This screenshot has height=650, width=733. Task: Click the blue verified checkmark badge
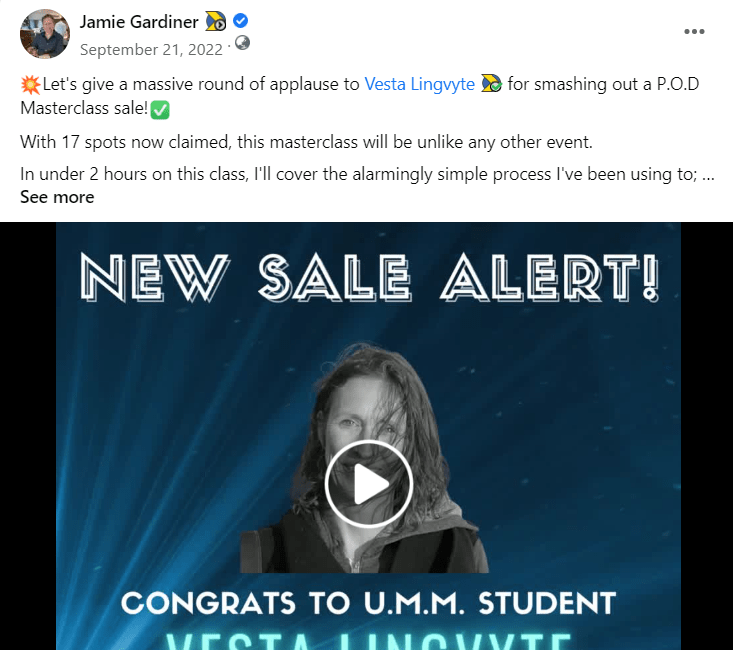[241, 21]
